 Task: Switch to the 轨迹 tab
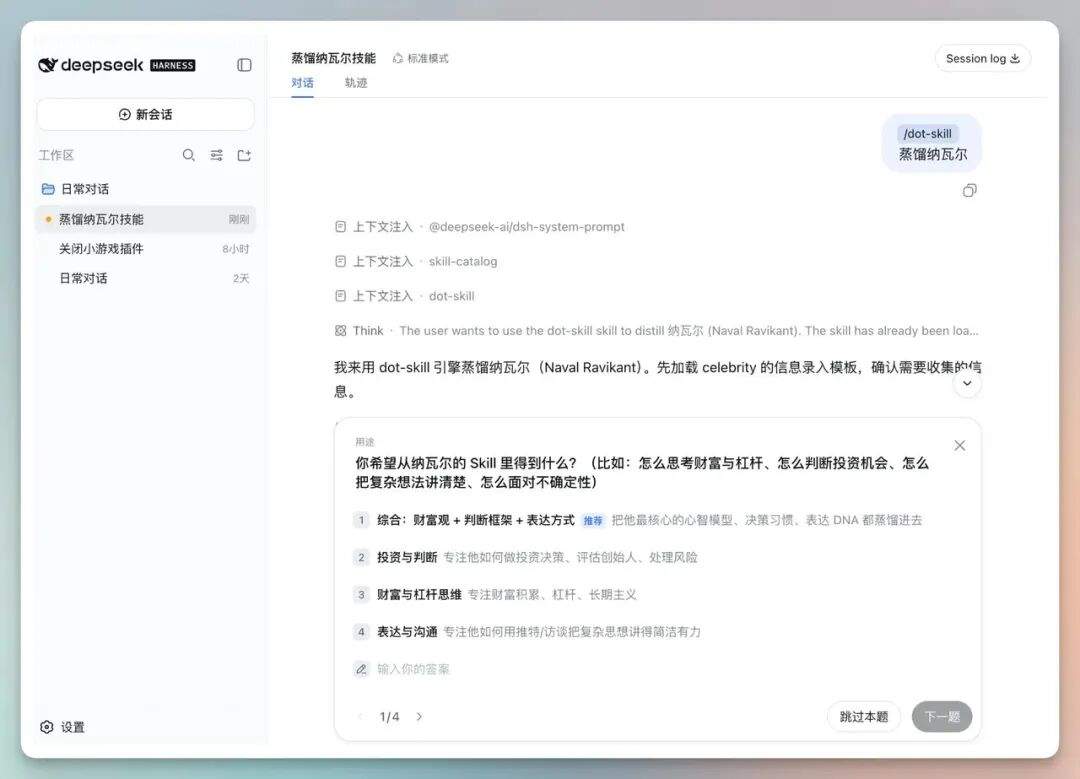click(x=356, y=83)
